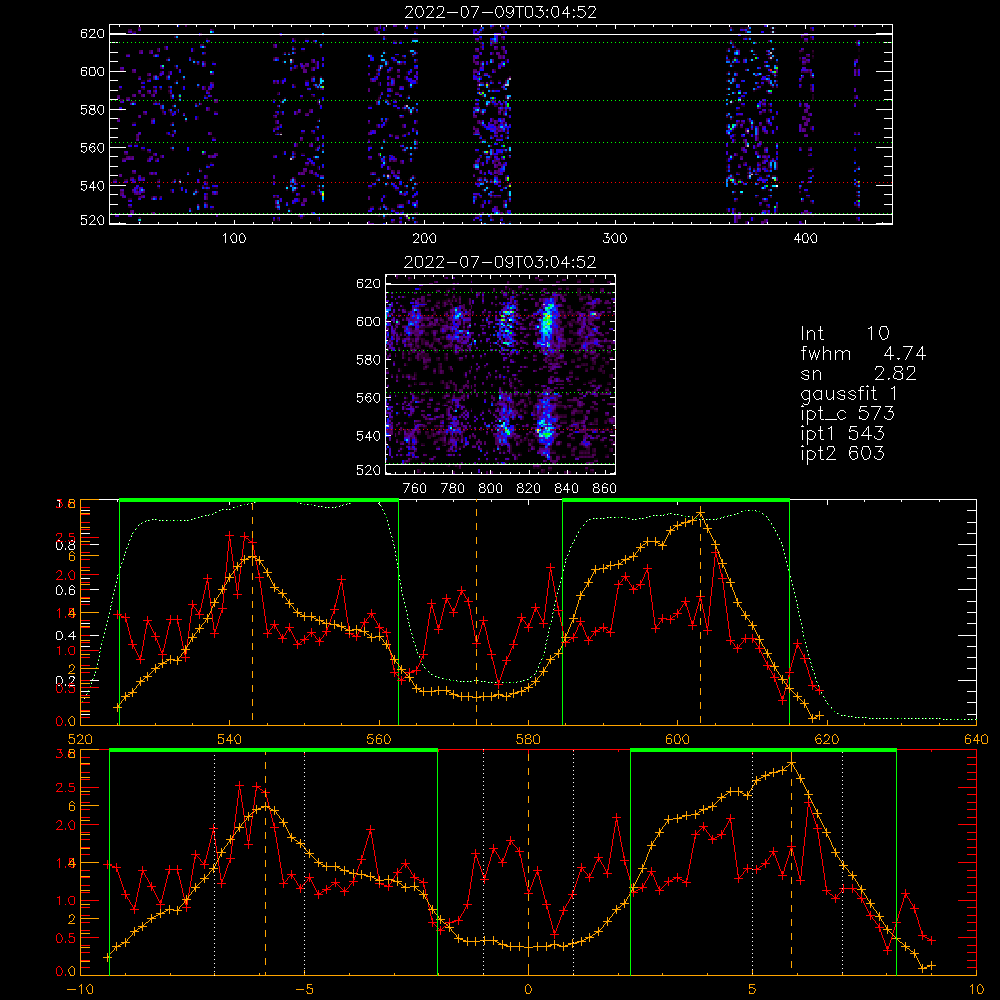Image resolution: width=1000 pixels, height=1000 pixels.
Task: Click x-axis label 100 under top image
Action: (234, 239)
